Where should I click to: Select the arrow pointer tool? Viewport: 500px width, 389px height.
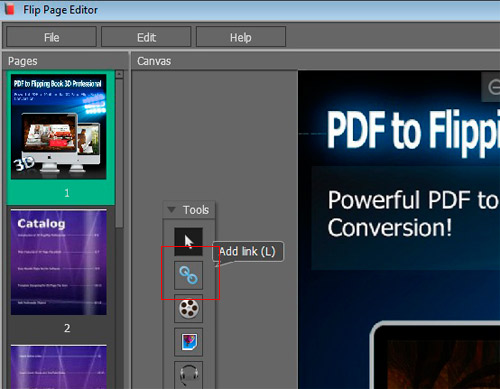tap(188, 242)
